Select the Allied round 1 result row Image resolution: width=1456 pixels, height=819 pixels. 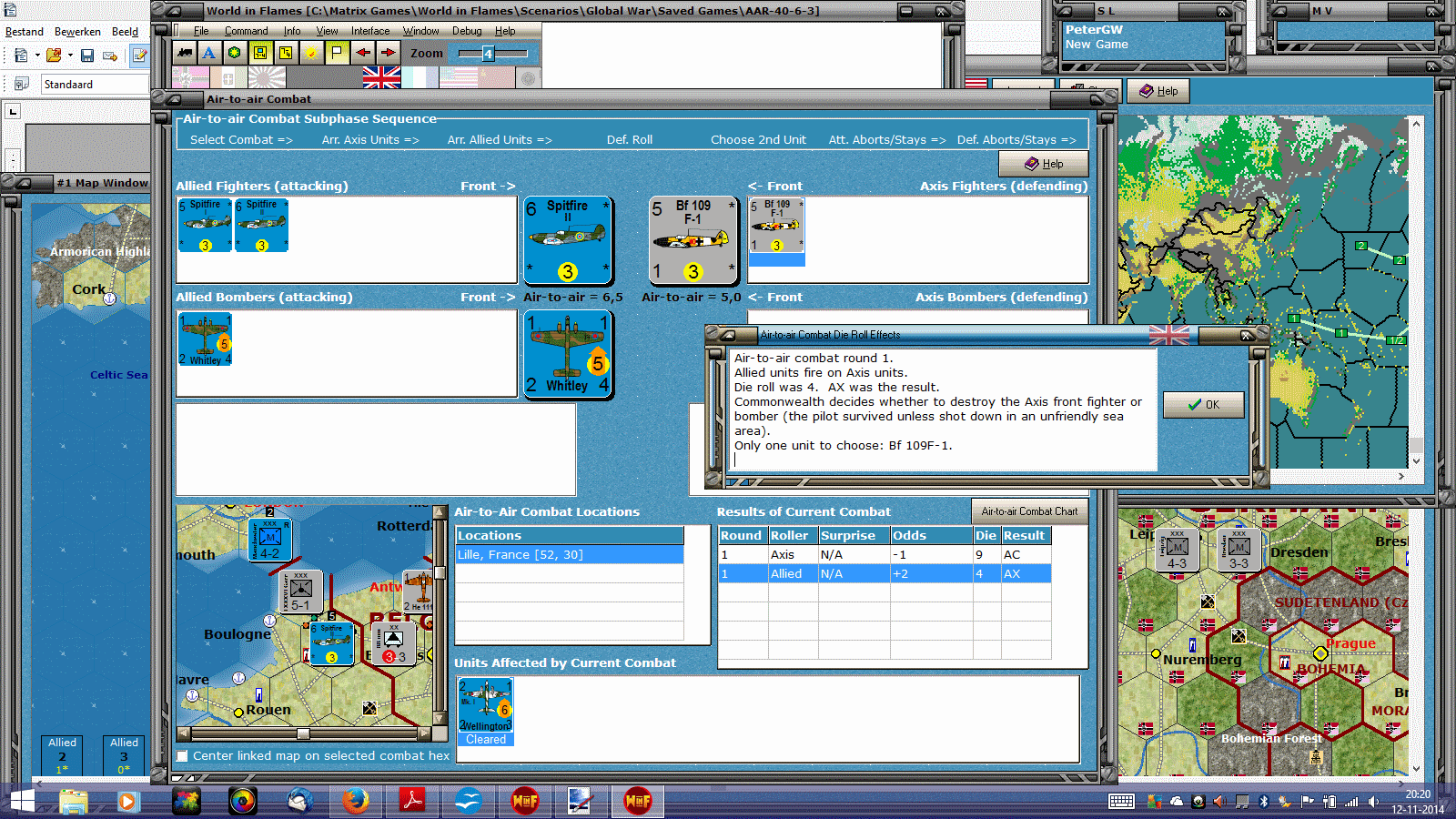click(x=885, y=574)
